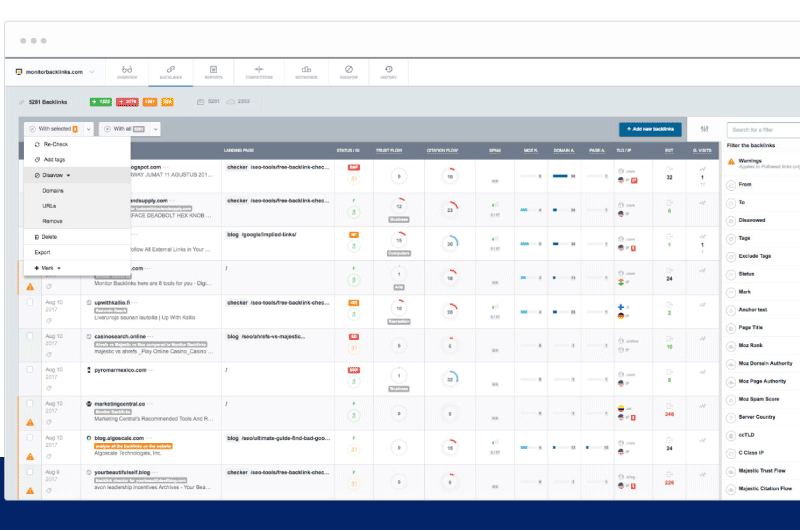Select the upwithkallio.fi row checkbox
Screen dimensions: 800x530
click(x=30, y=302)
